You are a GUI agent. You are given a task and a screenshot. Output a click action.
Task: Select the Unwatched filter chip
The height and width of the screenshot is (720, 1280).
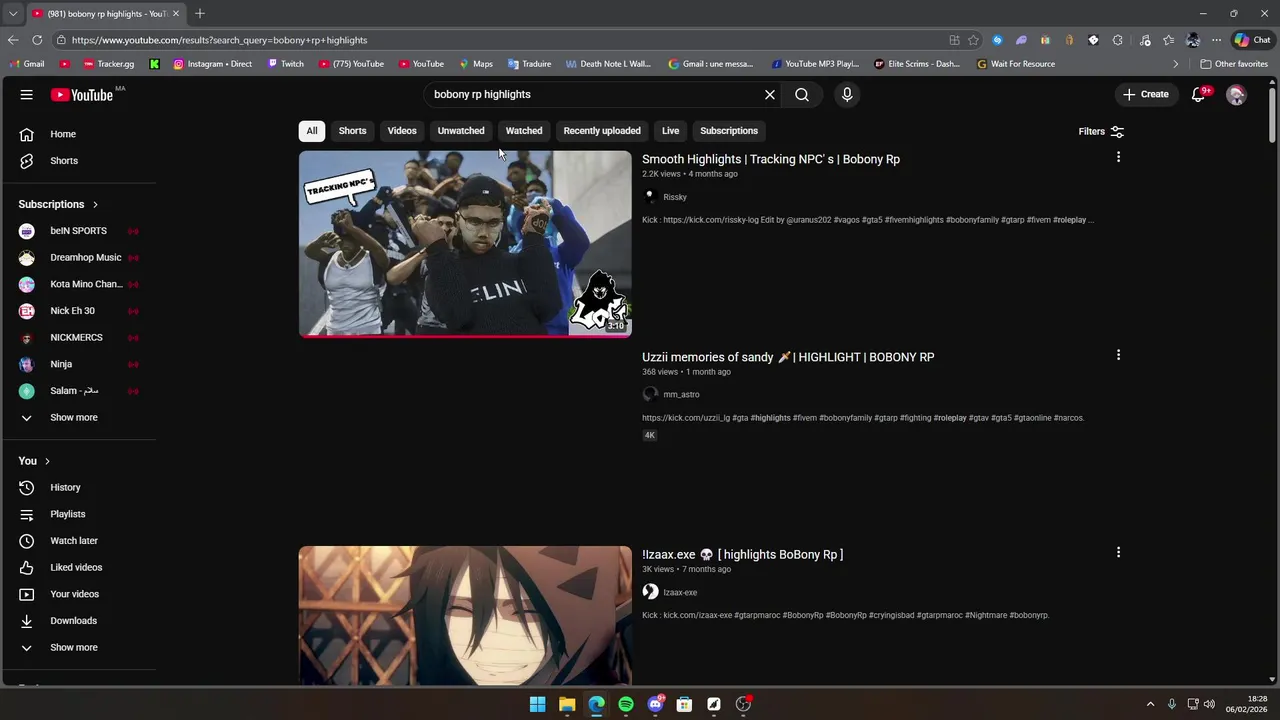click(x=461, y=131)
